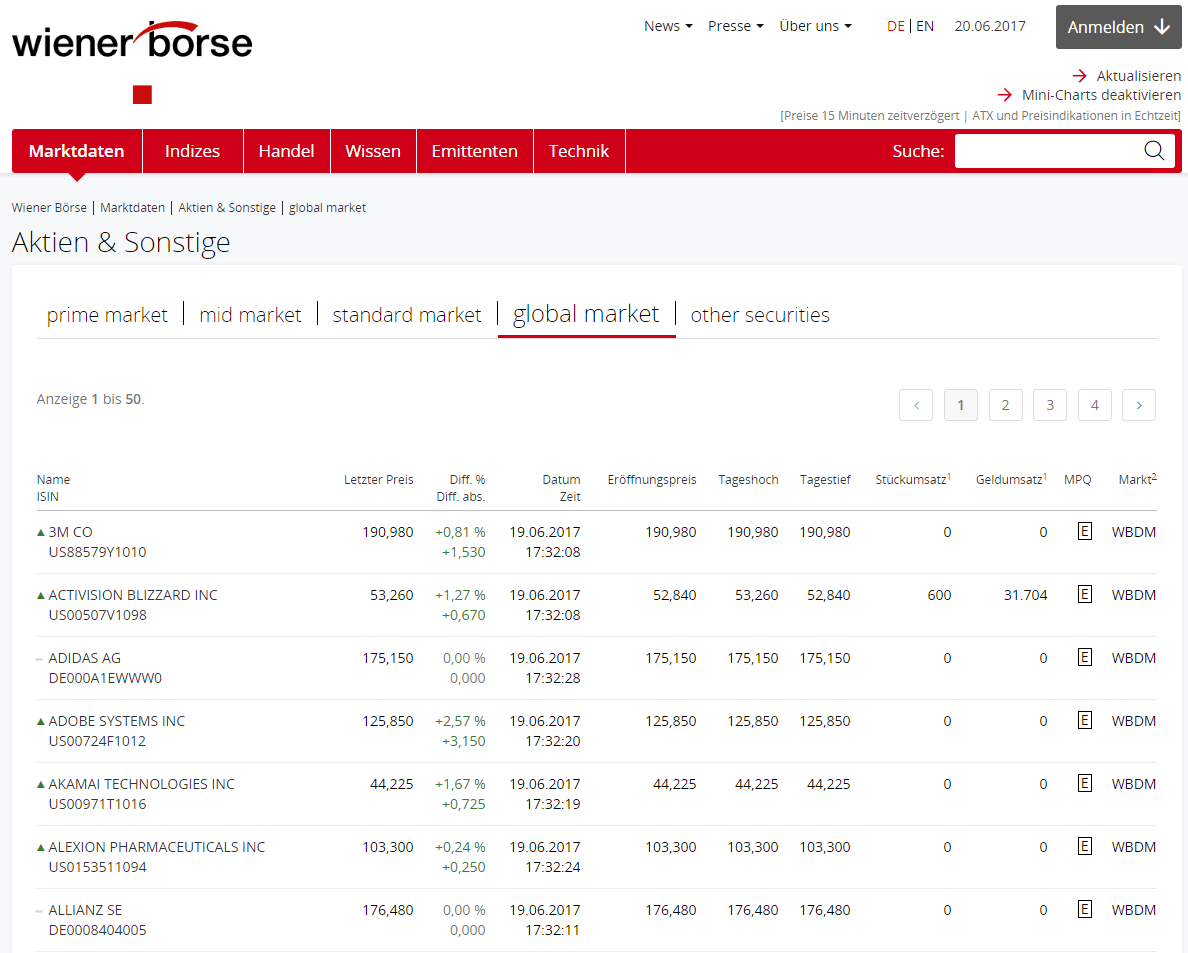Viewport: 1188px width, 953px height.
Task: Click the Letzter Preis column header
Action: 379,480
